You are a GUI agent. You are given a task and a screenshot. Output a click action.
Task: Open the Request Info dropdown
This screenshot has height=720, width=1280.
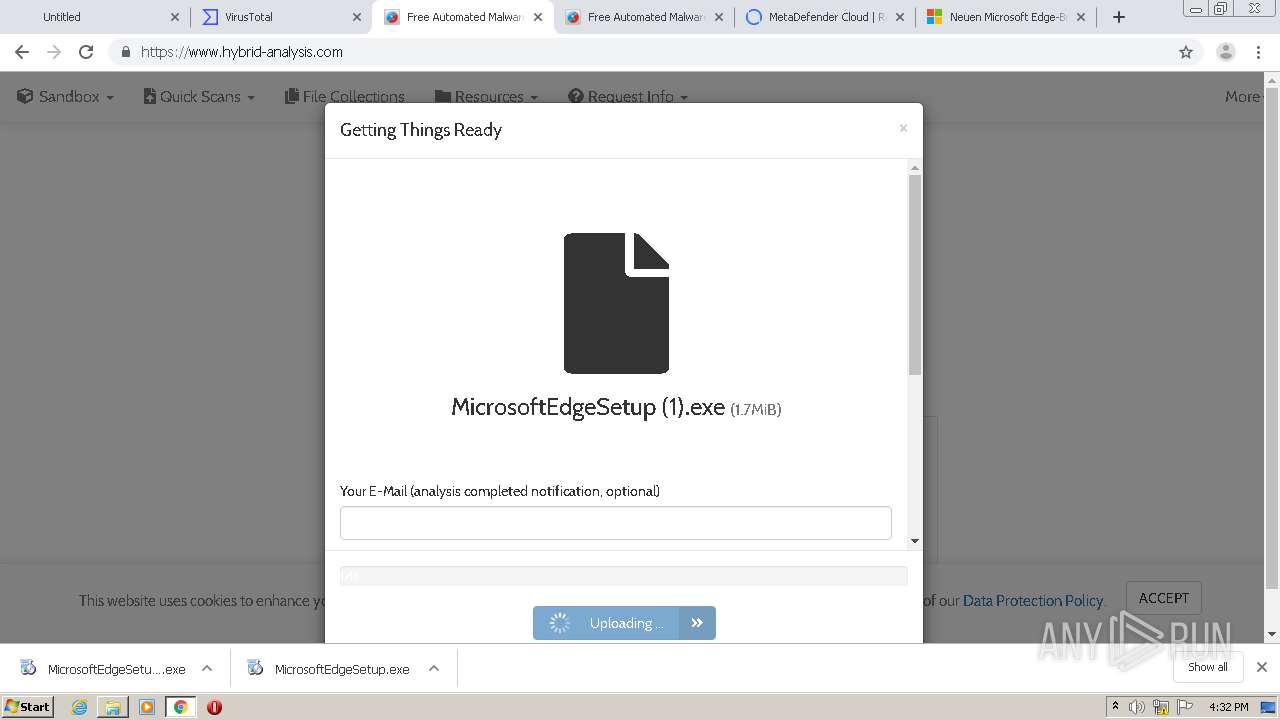pyautogui.click(x=628, y=97)
